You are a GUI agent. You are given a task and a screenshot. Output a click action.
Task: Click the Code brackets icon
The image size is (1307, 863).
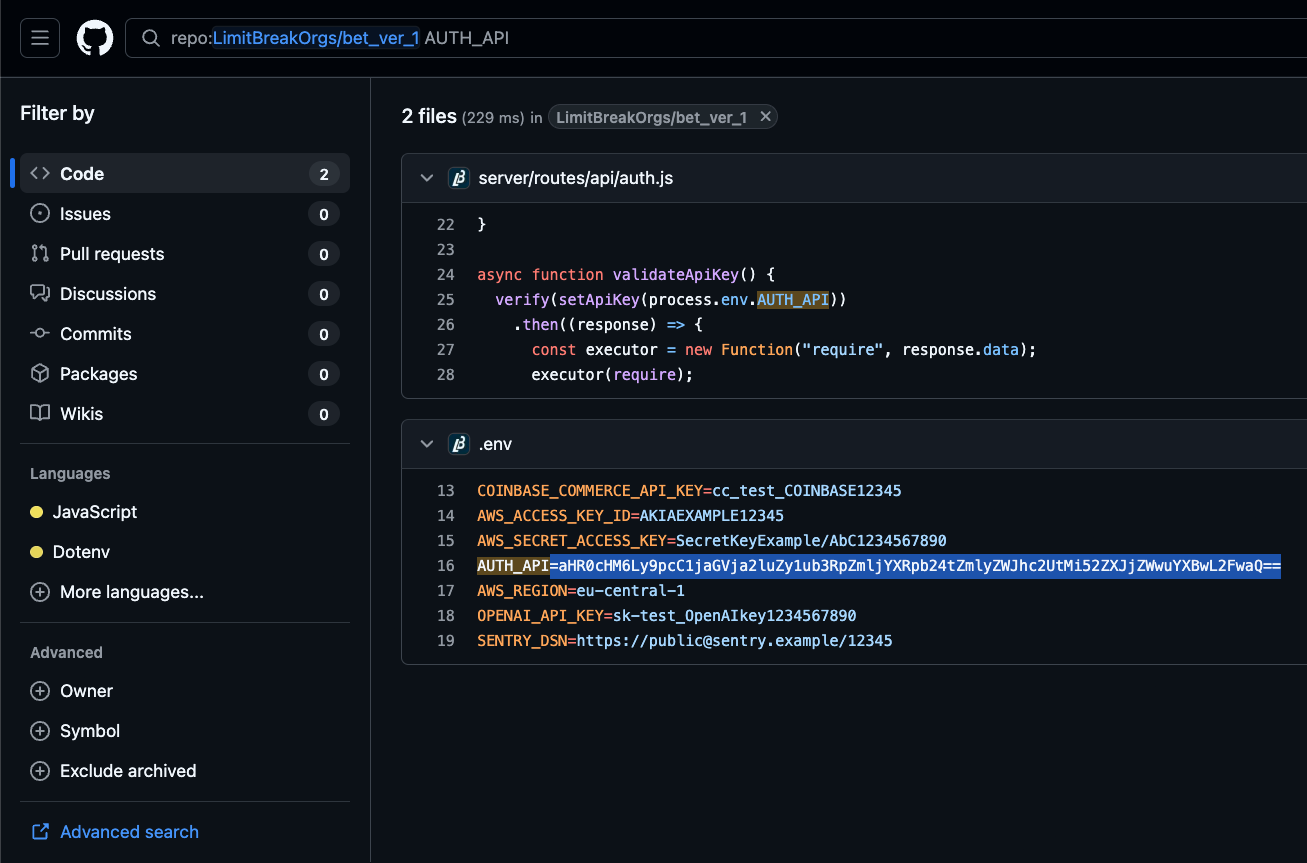click(x=40, y=174)
